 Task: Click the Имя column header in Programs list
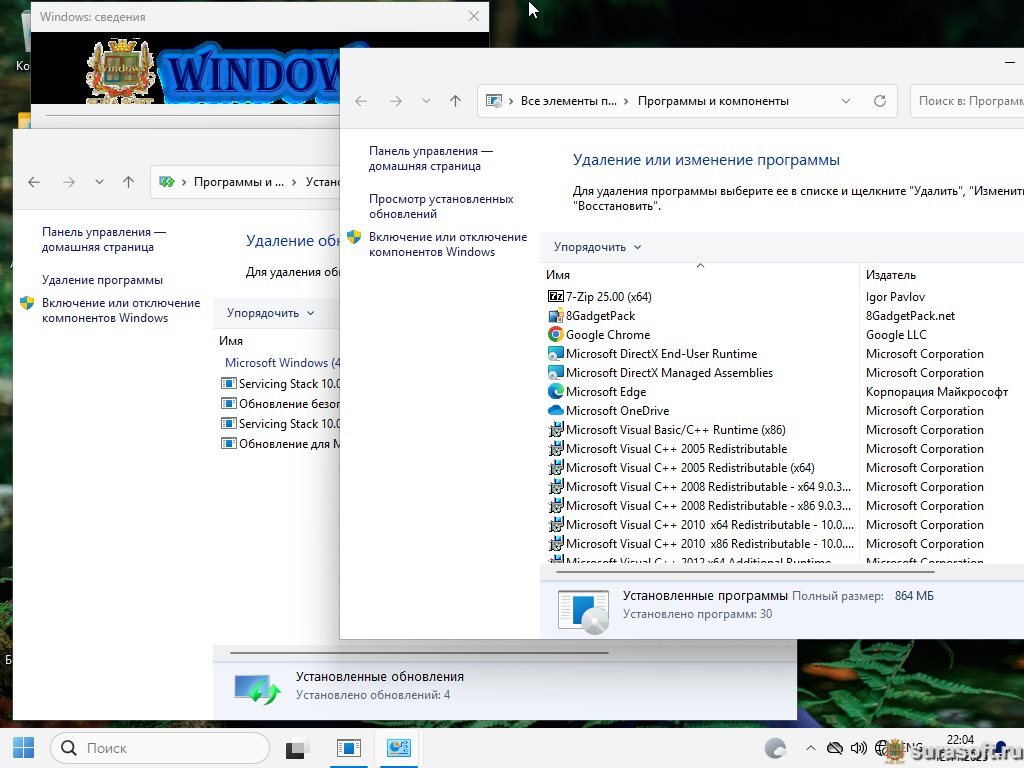click(x=558, y=275)
